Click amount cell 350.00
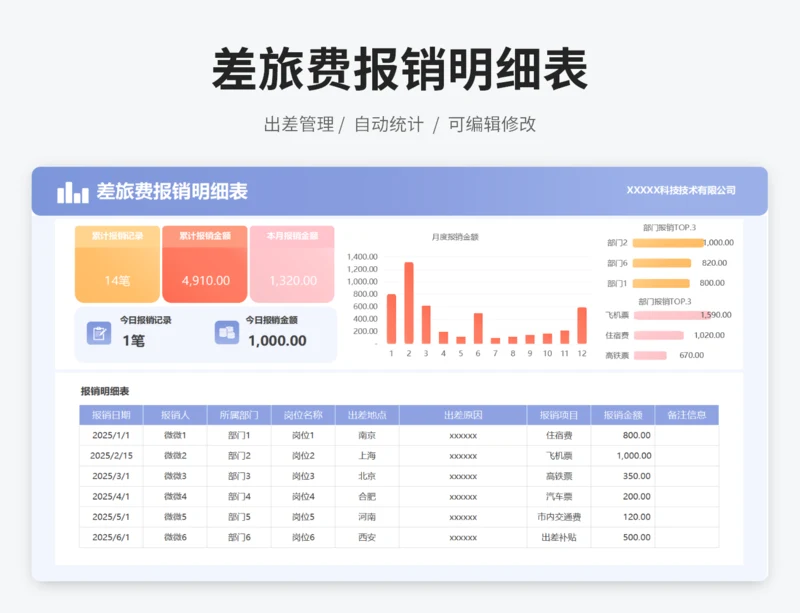The image size is (800, 613). coord(622,476)
